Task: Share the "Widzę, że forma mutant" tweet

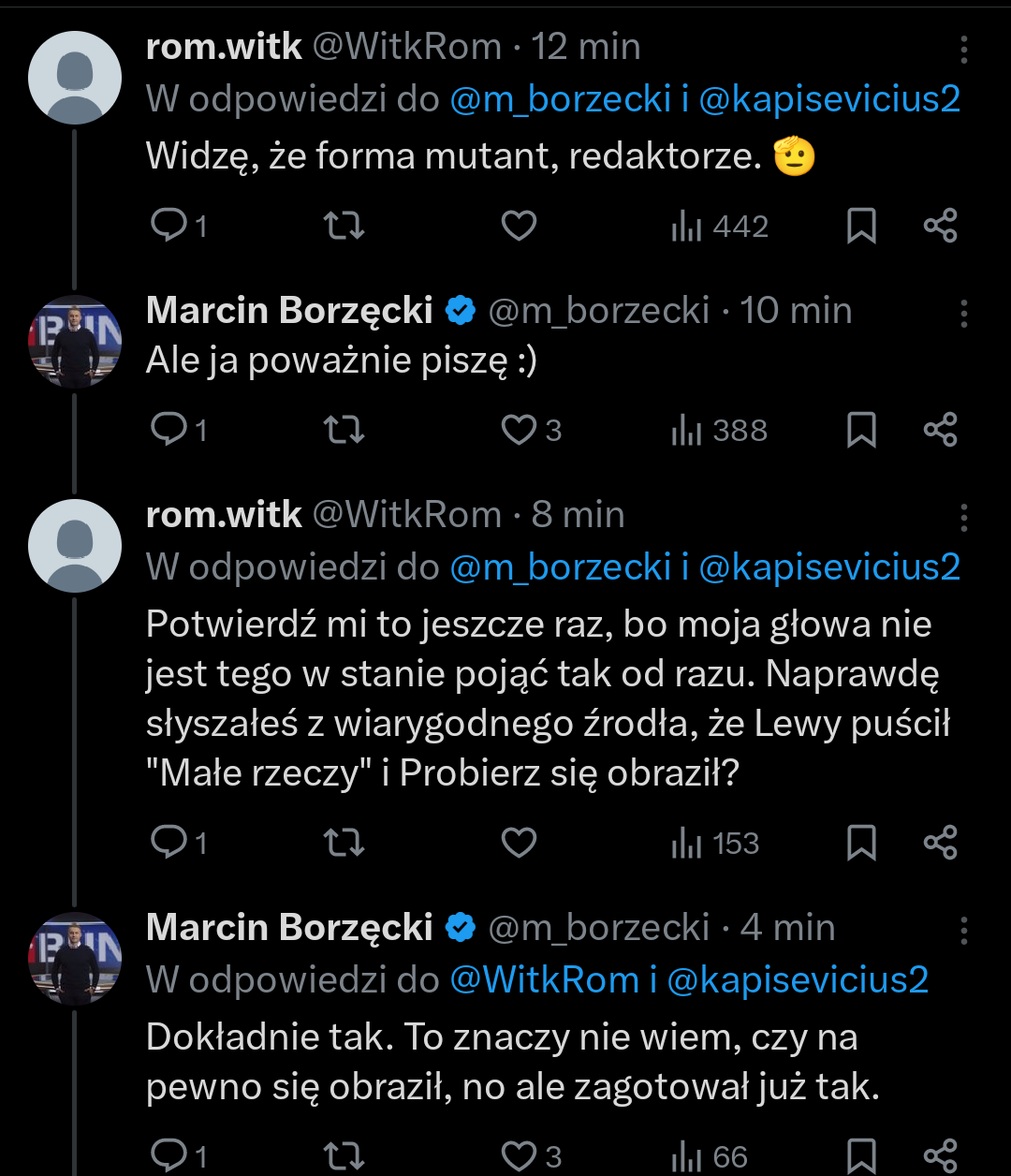Action: pyautogui.click(x=940, y=226)
